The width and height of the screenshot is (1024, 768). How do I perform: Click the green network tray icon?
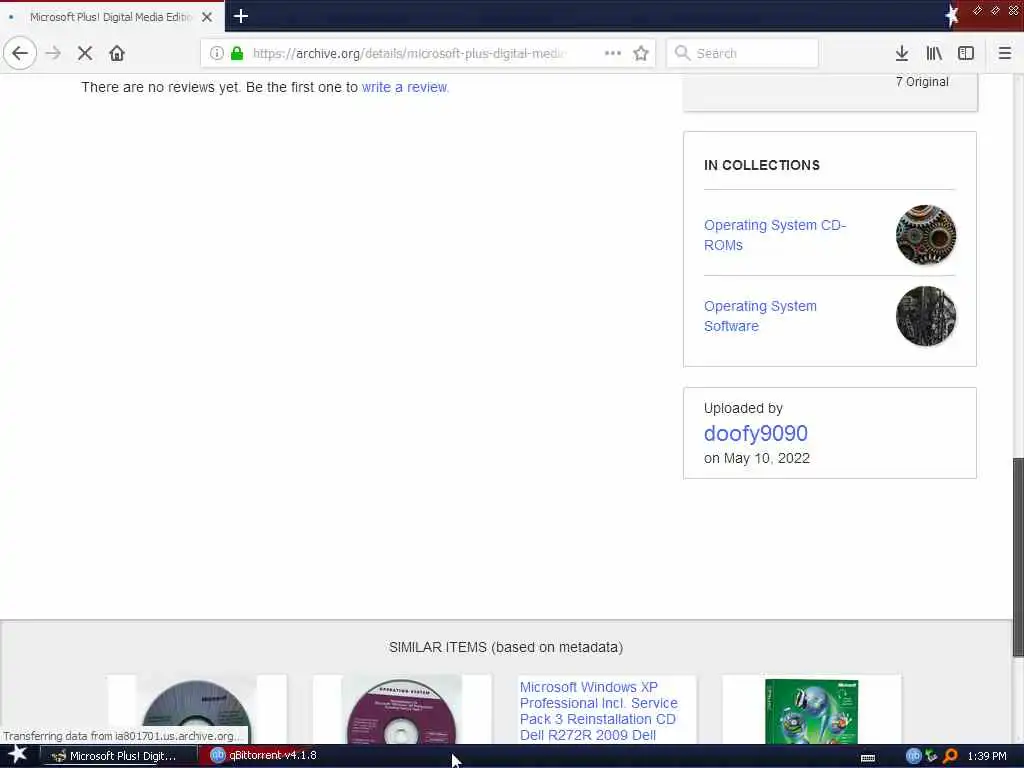click(x=931, y=756)
